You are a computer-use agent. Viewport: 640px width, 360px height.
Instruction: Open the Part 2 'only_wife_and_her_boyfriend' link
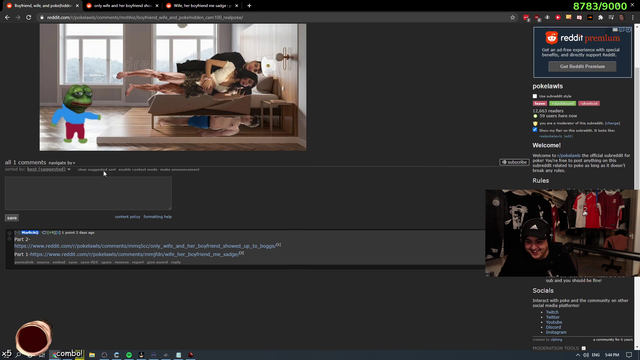click(x=145, y=246)
